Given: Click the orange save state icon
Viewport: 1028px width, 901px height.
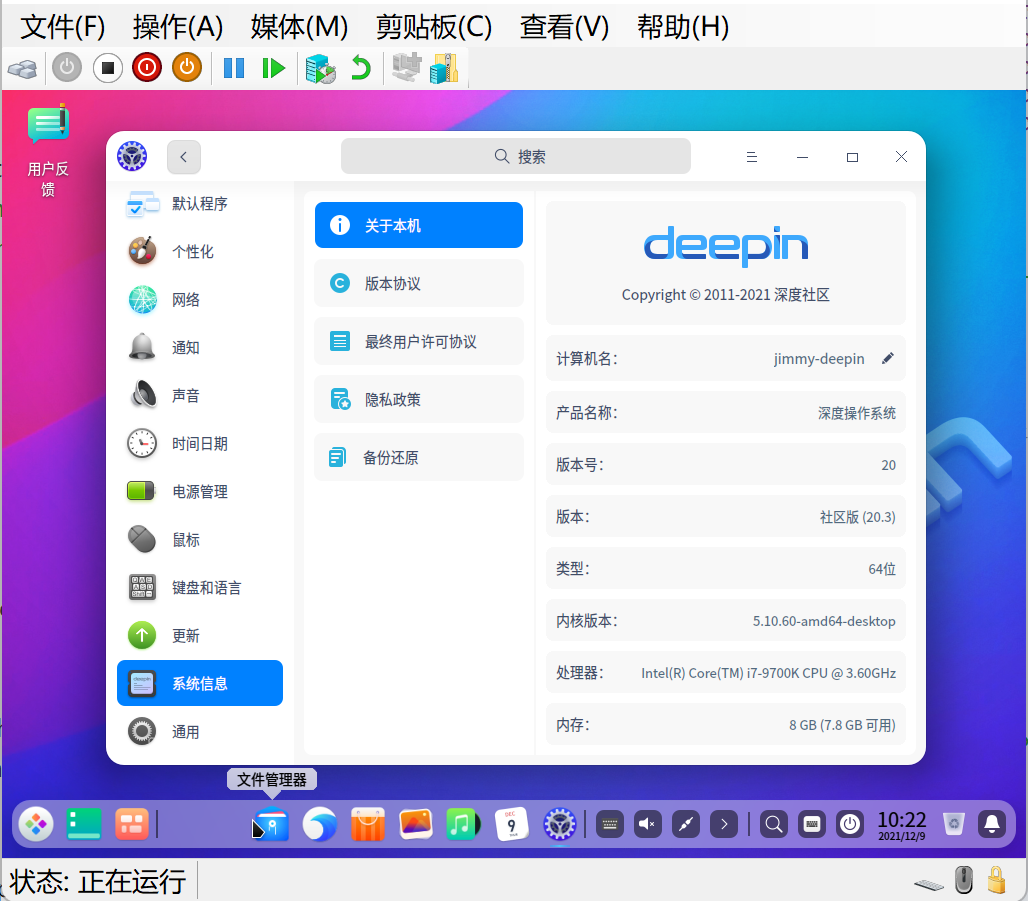Looking at the screenshot, I should point(187,68).
